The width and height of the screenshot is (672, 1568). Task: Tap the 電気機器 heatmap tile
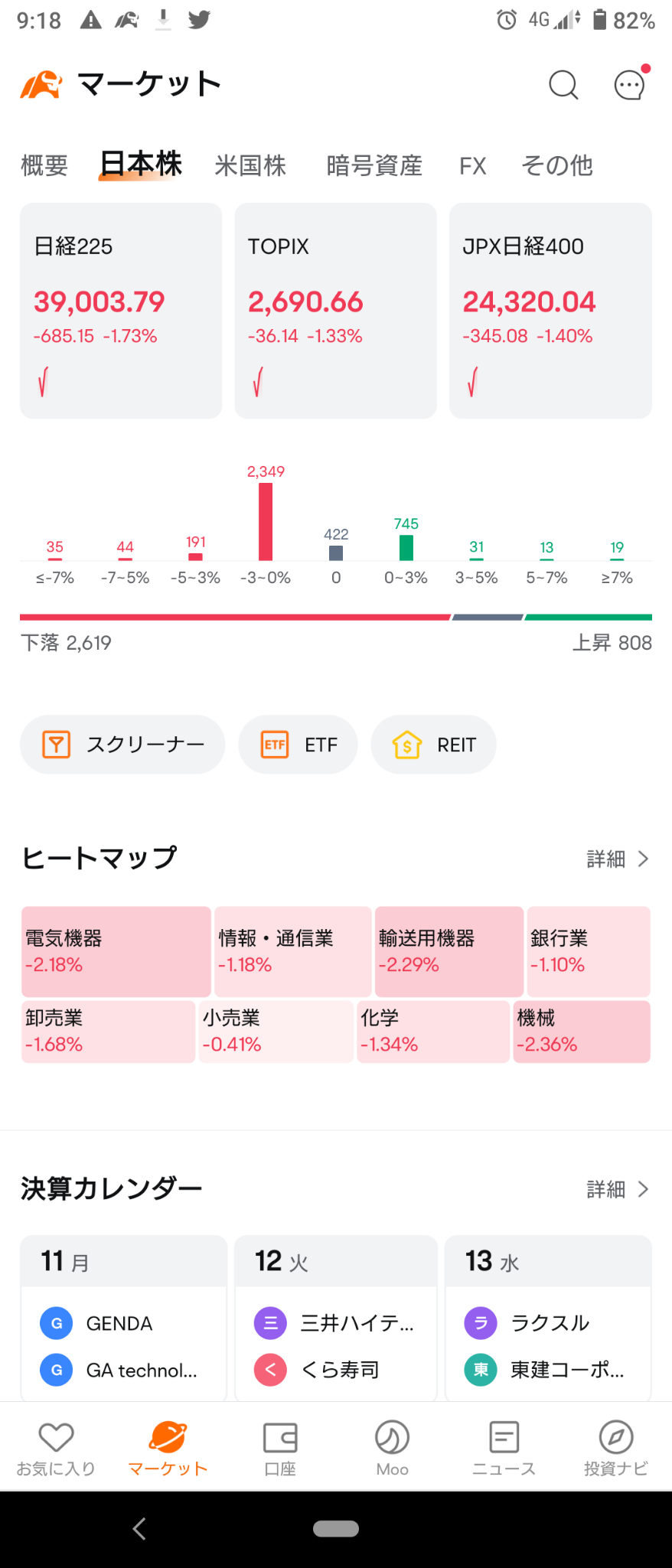116,952
